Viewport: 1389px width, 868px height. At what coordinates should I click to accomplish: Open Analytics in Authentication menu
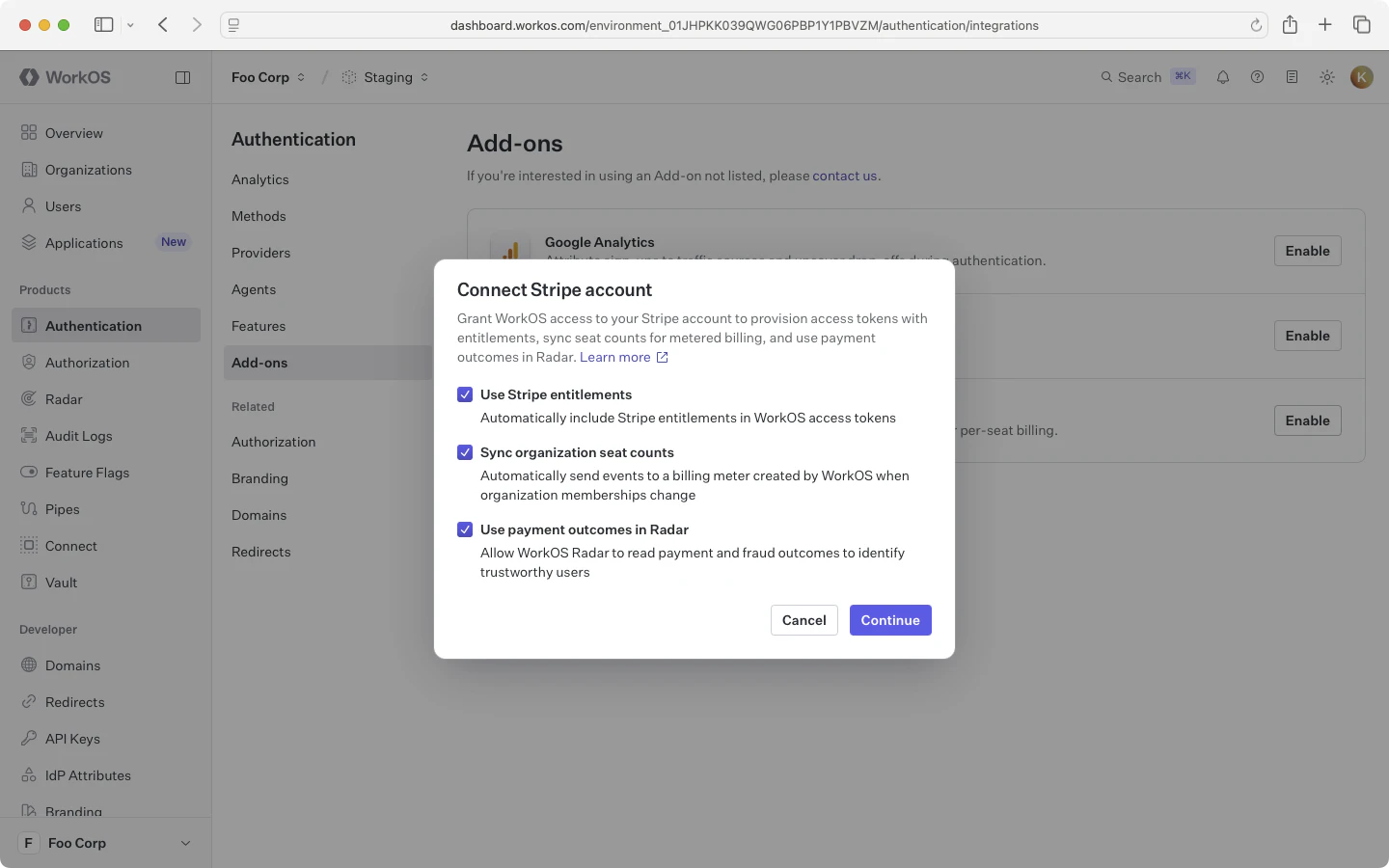click(x=260, y=179)
